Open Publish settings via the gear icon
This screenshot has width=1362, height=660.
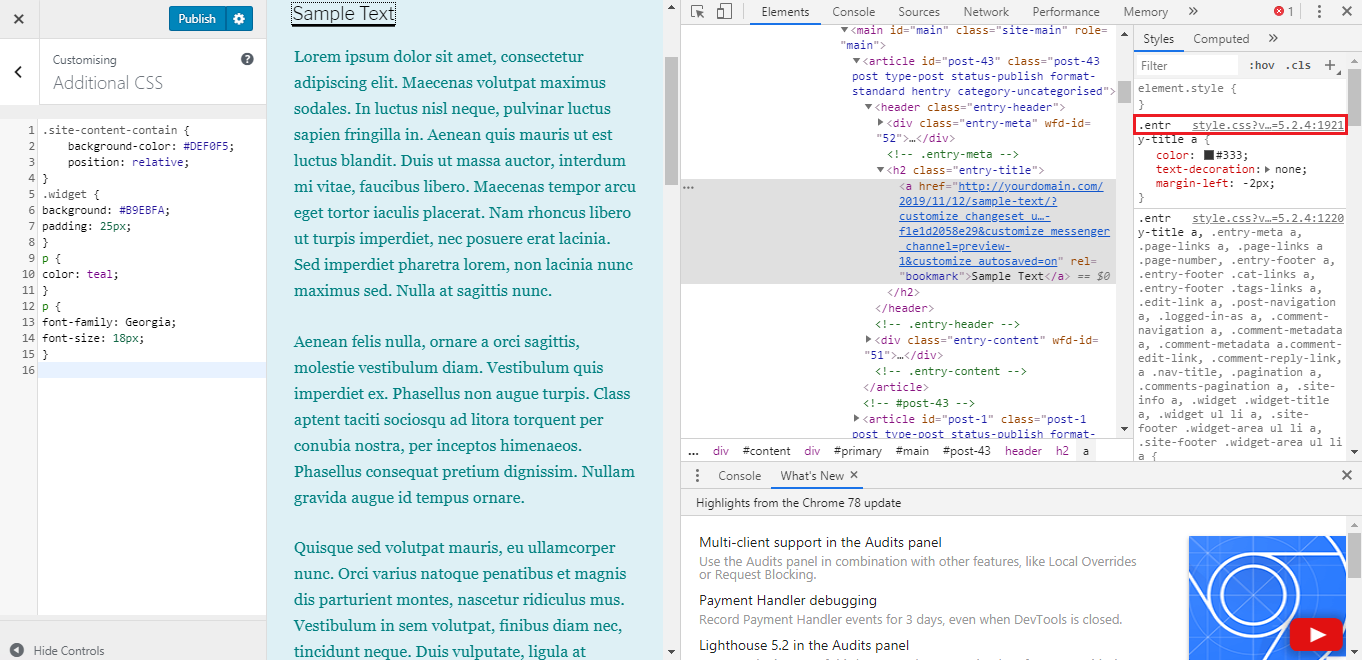pos(239,17)
